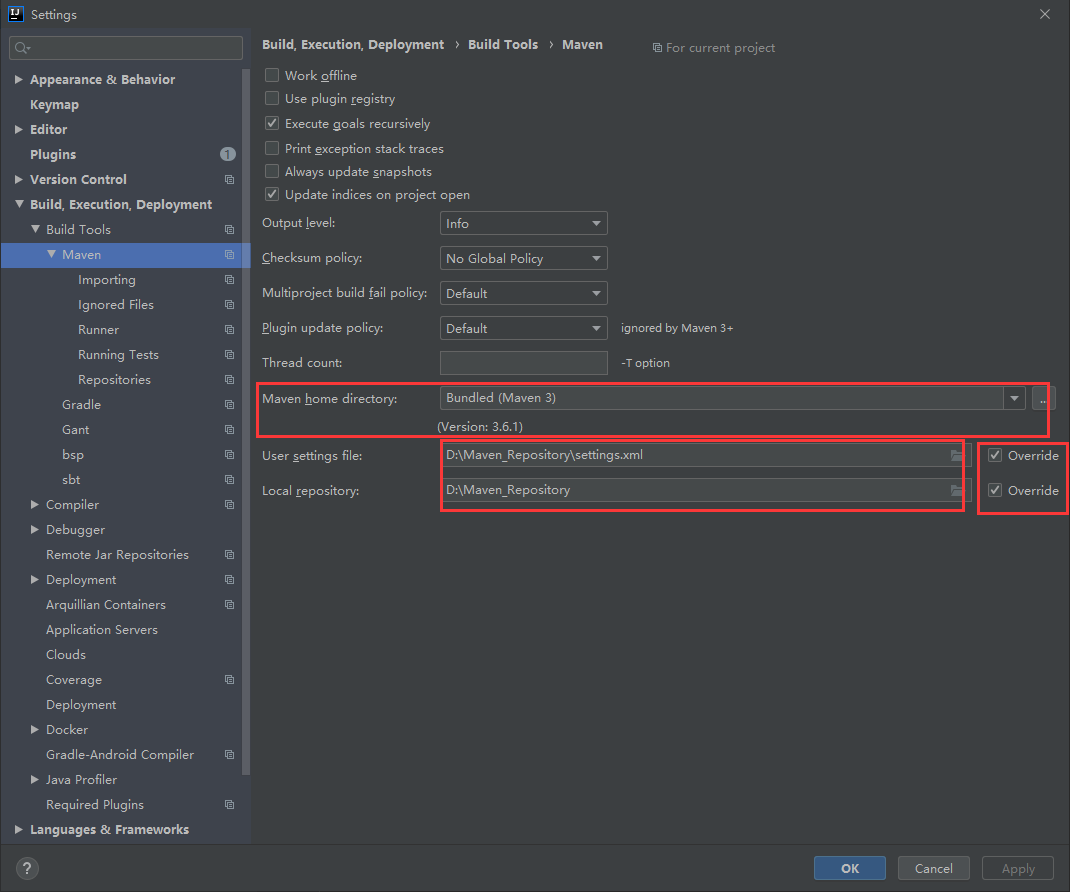Screen dimensions: 1070x892
Task: Open Multiproject build fail policy dropdown
Action: tap(523, 293)
